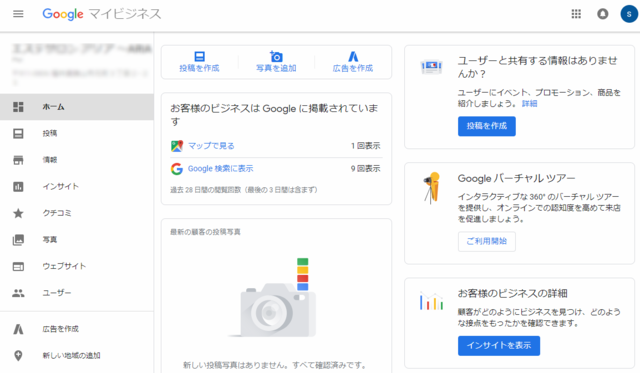Image resolution: width=640 pixels, height=373 pixels.
Task: Click the 投稿を作成 post icon at top
Action: [199, 56]
